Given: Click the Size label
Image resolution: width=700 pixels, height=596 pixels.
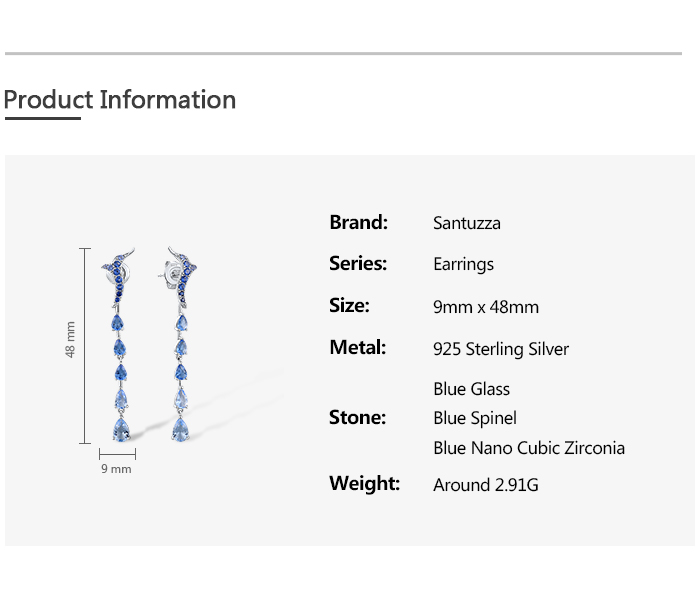Looking at the screenshot, I should pyautogui.click(x=349, y=306).
